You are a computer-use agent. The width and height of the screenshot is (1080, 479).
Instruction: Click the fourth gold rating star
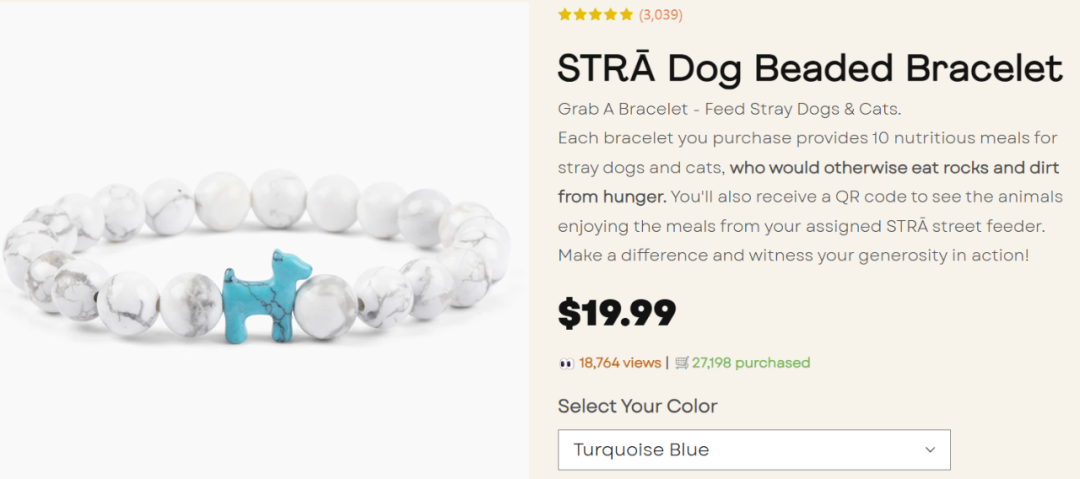point(611,14)
